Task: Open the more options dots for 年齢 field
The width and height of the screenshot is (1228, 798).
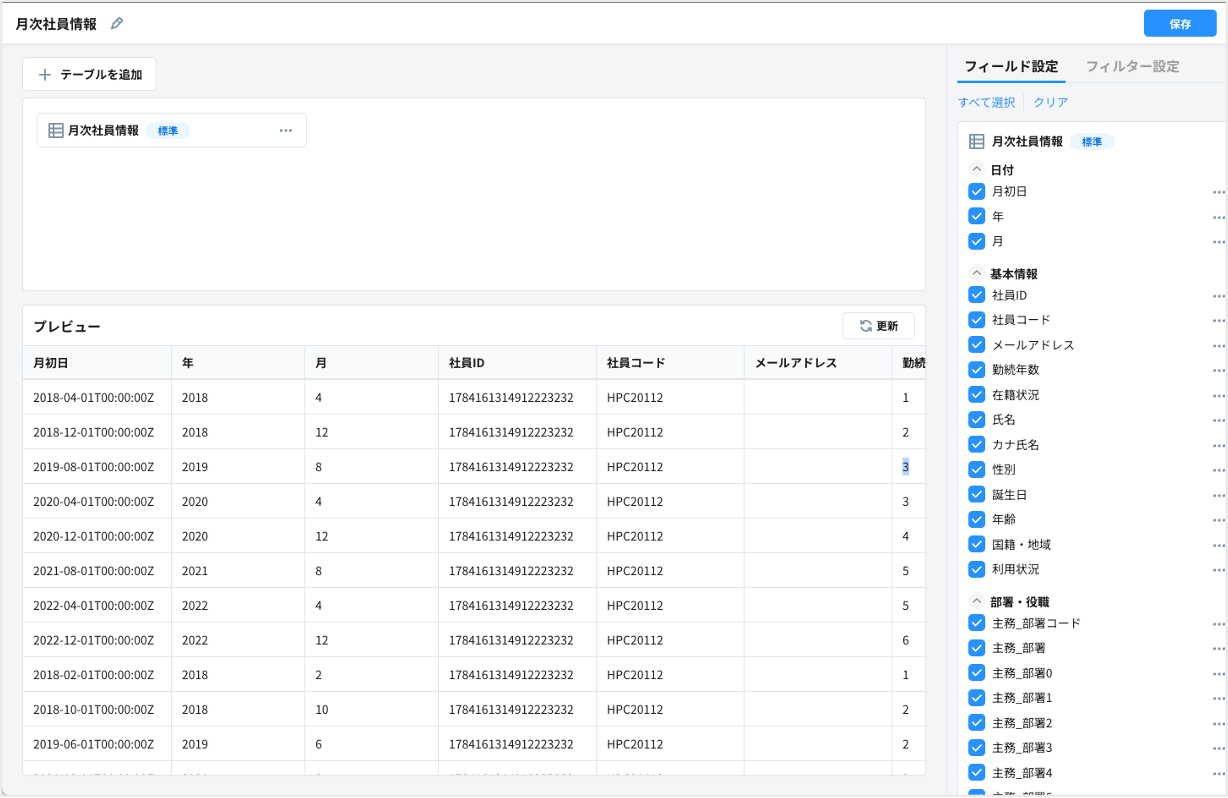Action: [x=1218, y=520]
